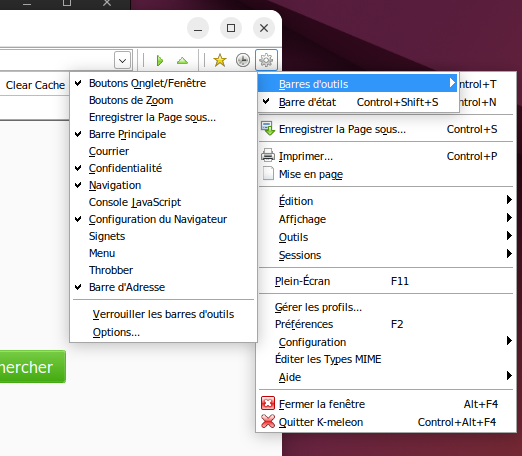Open Mise en page
The image size is (522, 456).
point(386,174)
